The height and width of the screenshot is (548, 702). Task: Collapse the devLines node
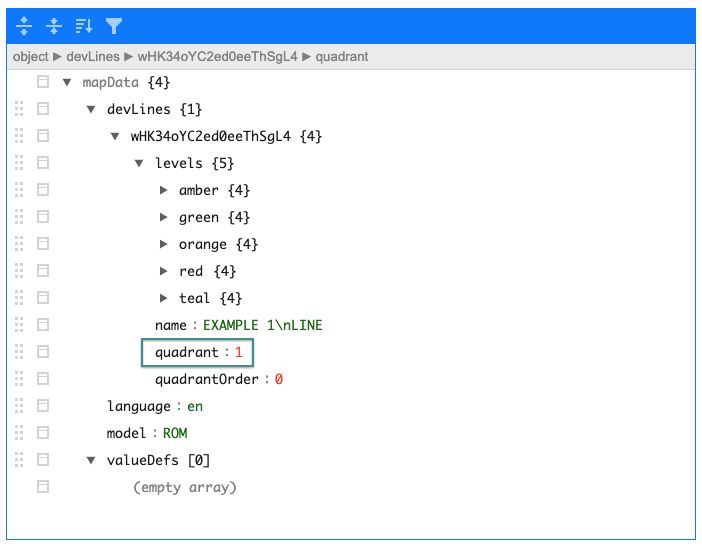(91, 109)
